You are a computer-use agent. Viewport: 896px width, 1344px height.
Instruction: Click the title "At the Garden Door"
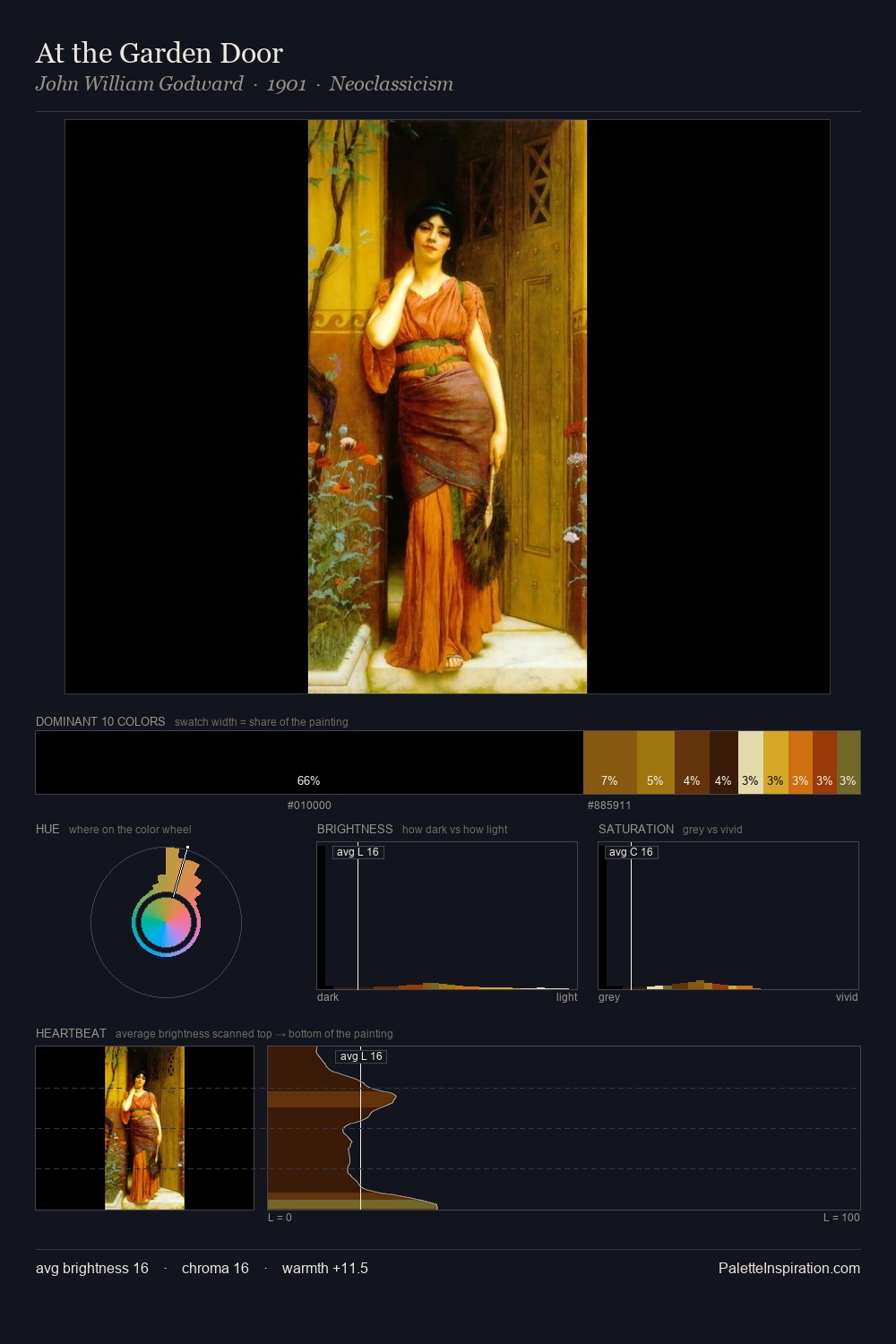pyautogui.click(x=159, y=53)
